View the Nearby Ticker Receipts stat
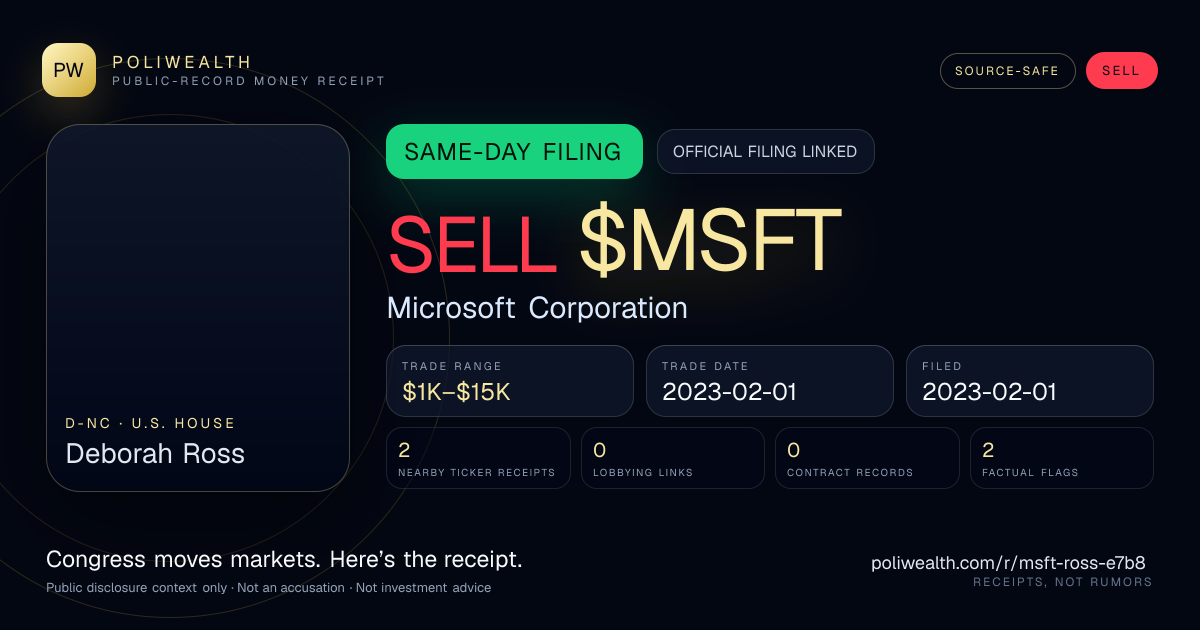 [479, 458]
